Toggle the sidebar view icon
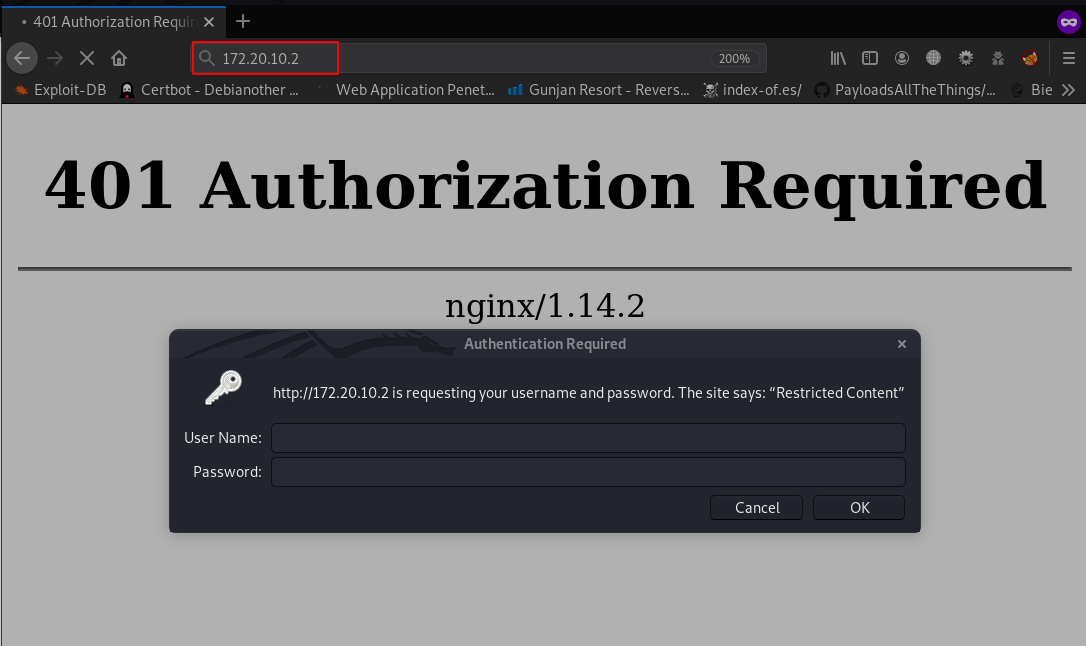Image resolution: width=1086 pixels, height=646 pixels. pyautogui.click(x=870, y=58)
